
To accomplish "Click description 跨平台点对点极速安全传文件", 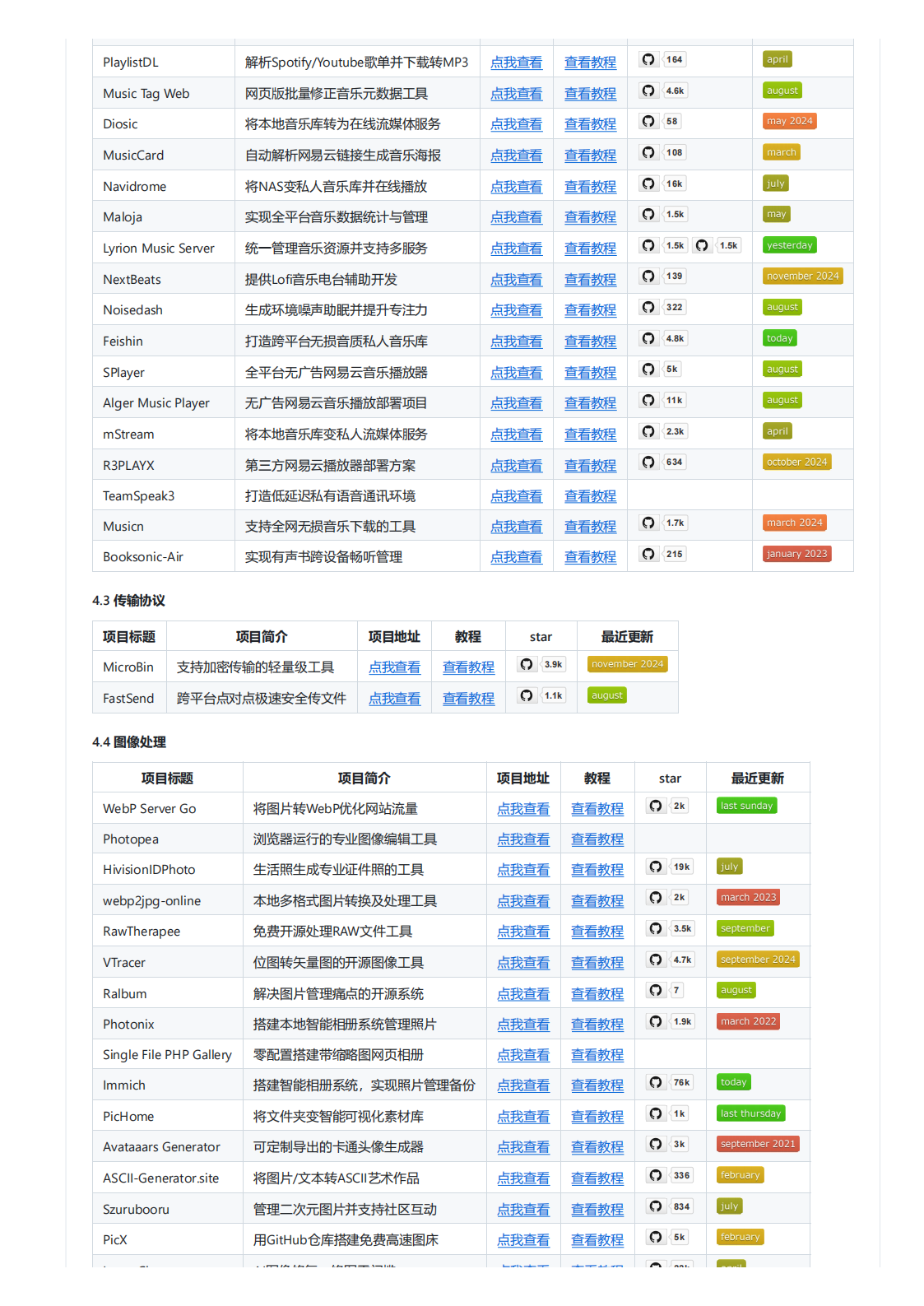I will point(262,699).
